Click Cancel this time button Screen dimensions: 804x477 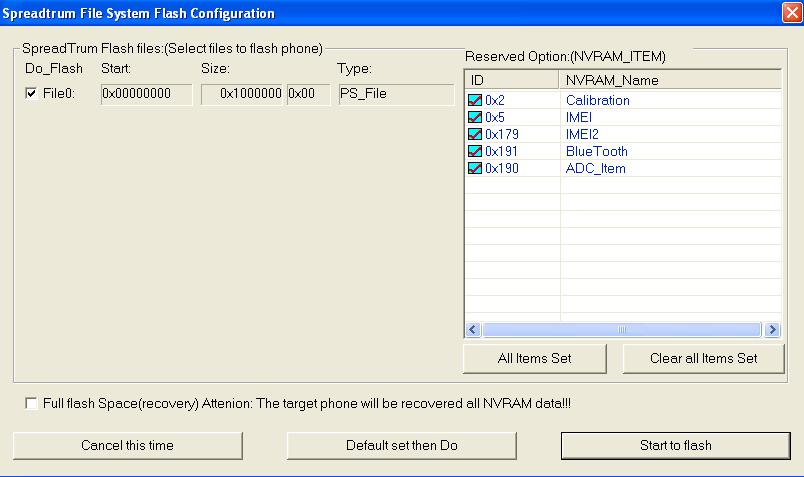pos(128,445)
